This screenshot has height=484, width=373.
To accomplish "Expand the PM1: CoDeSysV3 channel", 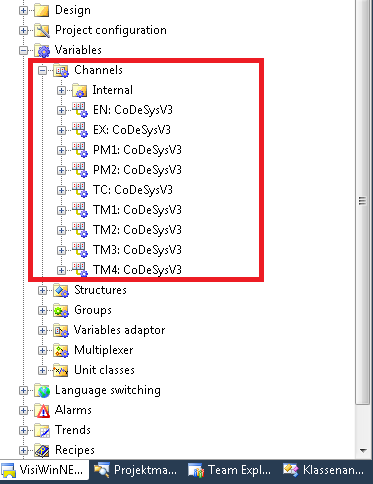I will (61, 150).
